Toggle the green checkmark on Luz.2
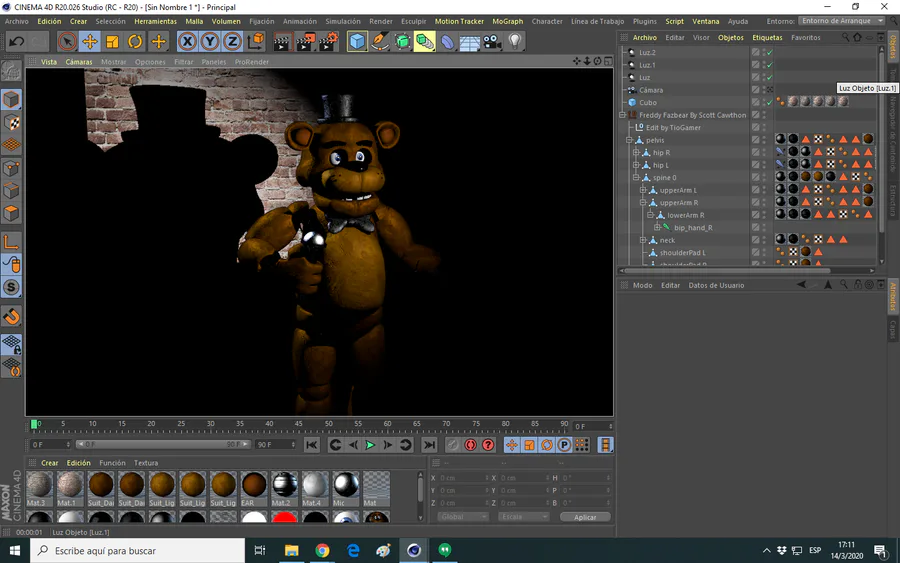Viewport: 900px width, 563px height. pos(770,52)
